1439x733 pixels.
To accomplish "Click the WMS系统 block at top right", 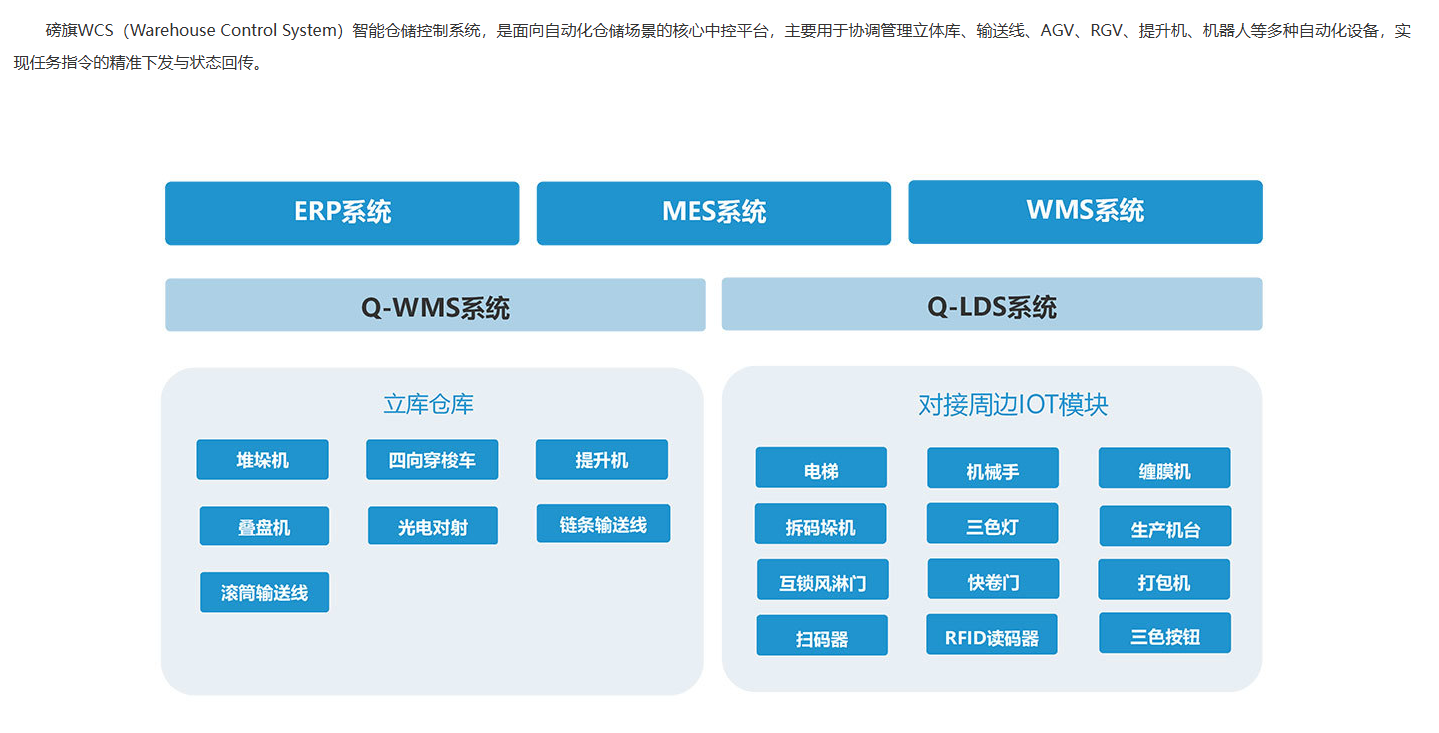I will pos(1085,211).
